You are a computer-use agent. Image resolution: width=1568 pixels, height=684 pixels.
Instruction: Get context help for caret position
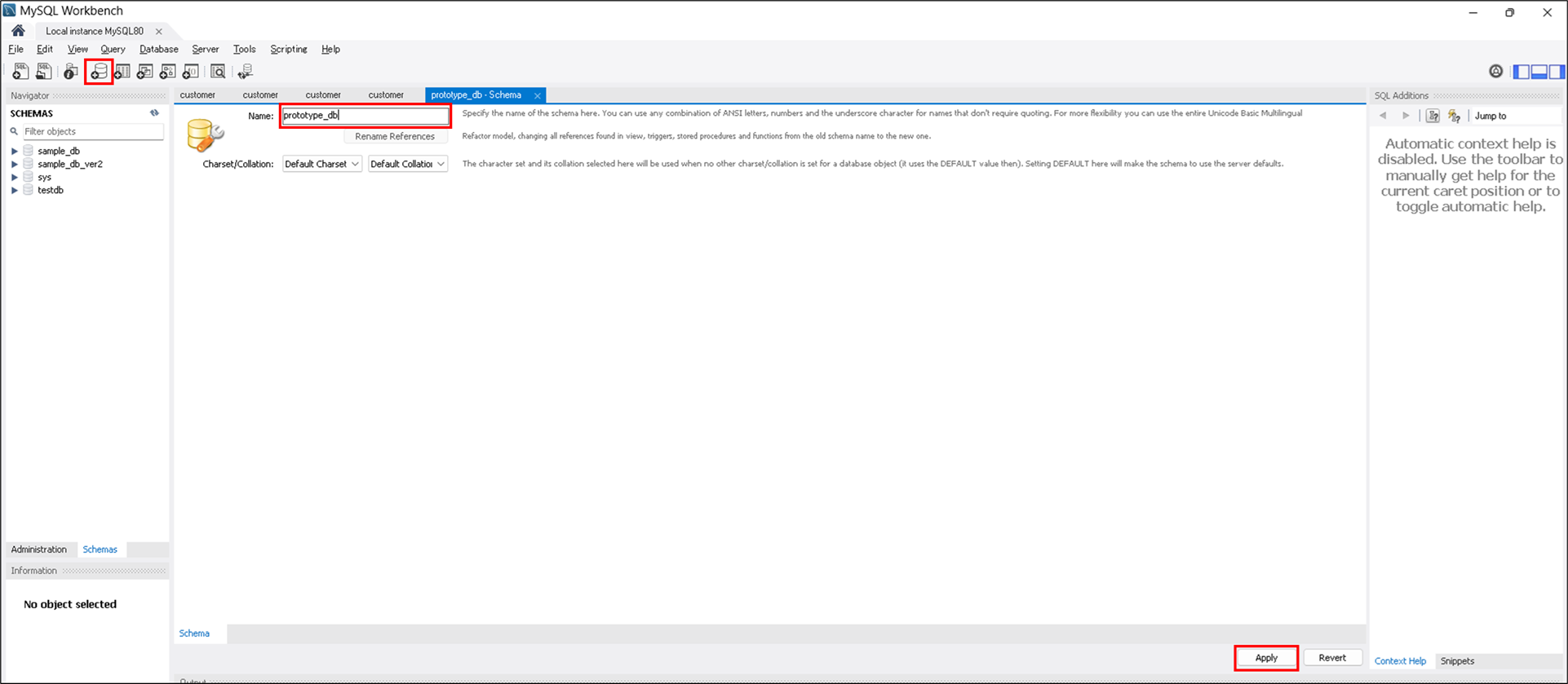pos(1433,116)
